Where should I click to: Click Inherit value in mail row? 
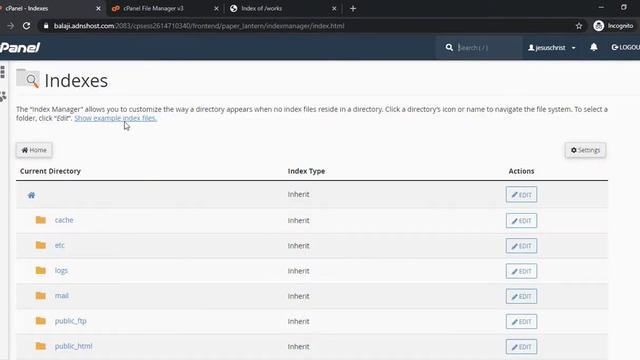[298, 296]
